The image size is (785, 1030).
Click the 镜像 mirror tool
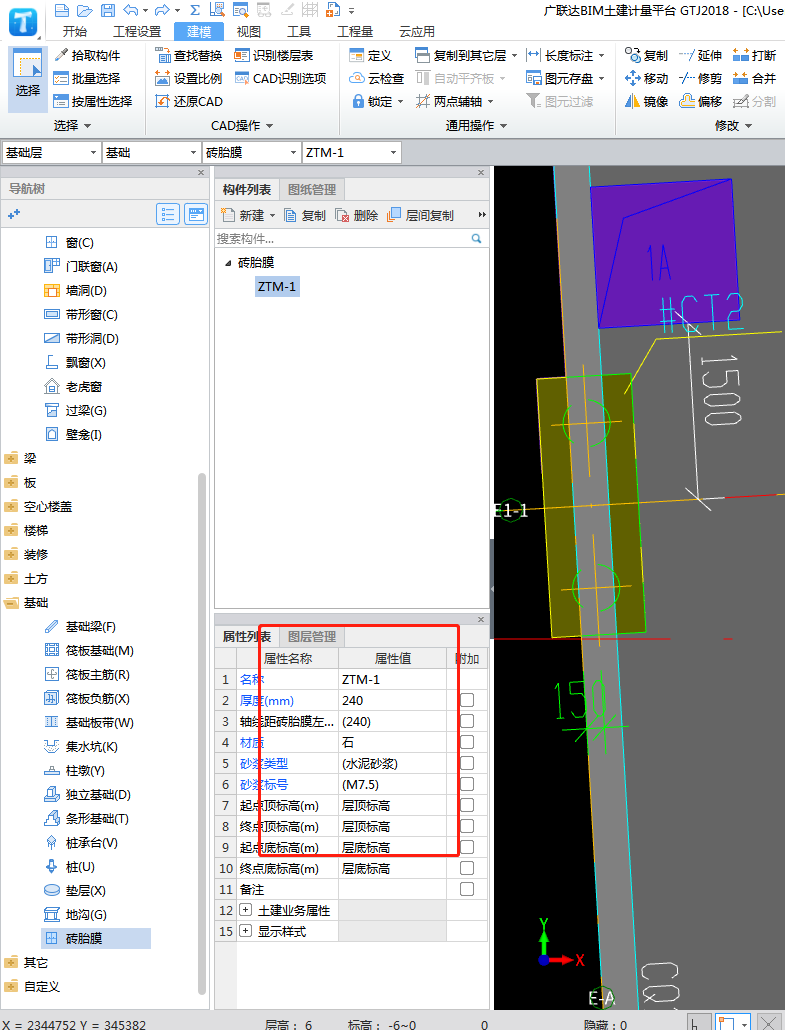click(646, 101)
